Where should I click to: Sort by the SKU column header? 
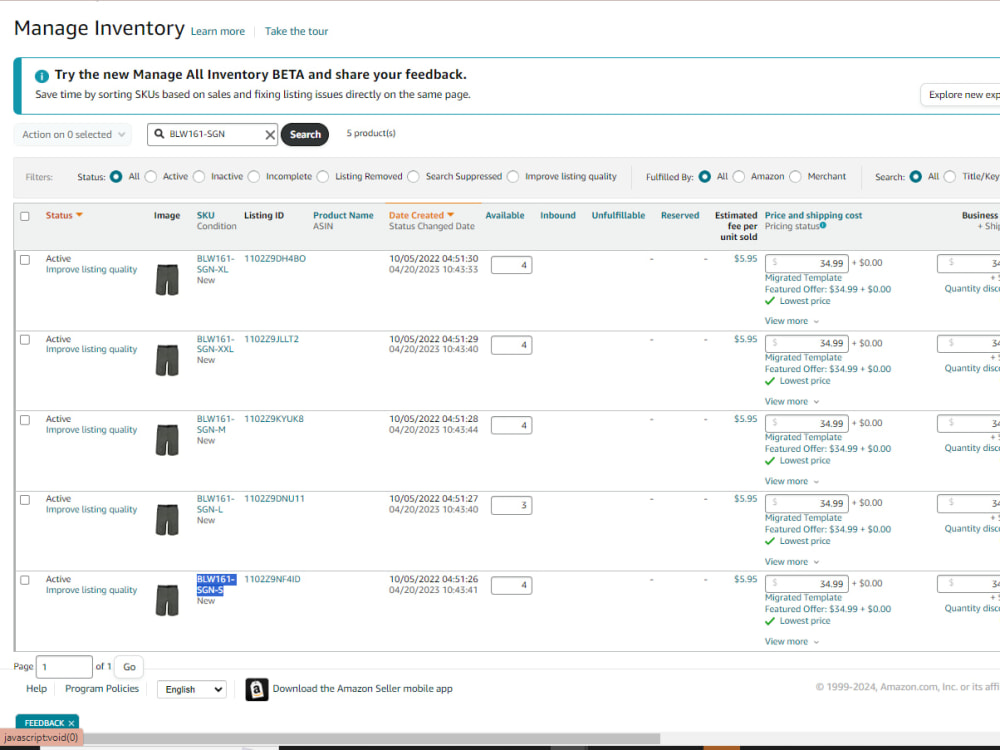(x=205, y=216)
